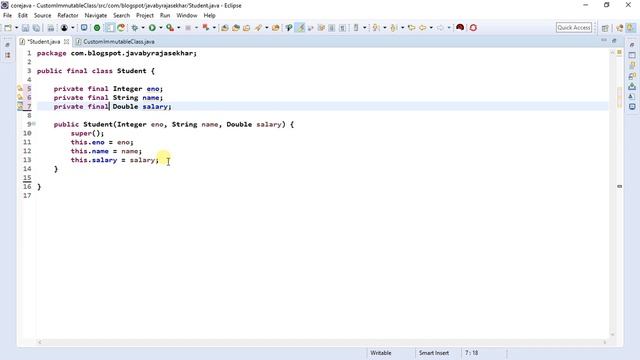Click the Writable status bar entry
The image size is (640, 360).
[x=380, y=353]
